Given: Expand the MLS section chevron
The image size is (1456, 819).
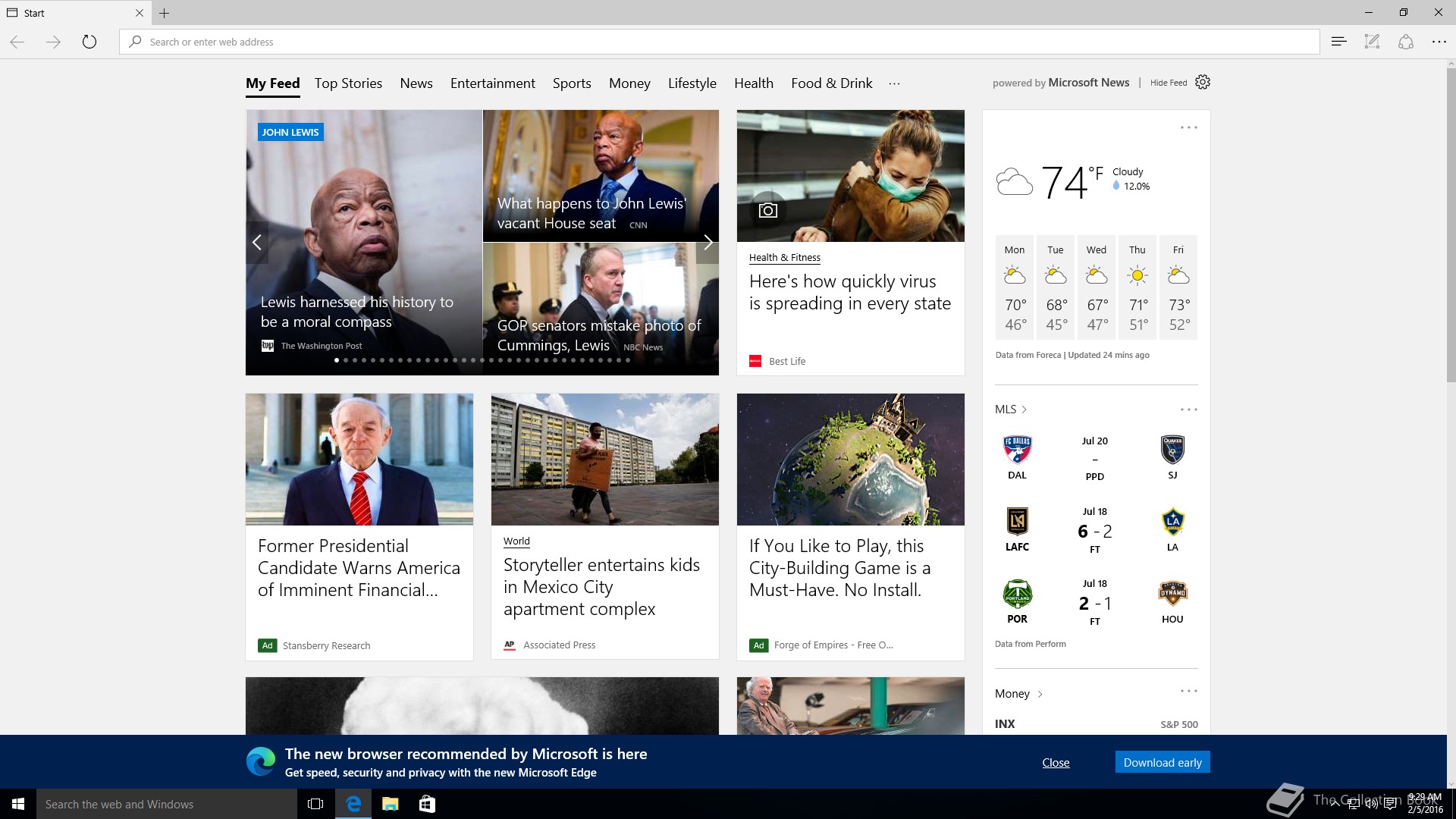Looking at the screenshot, I should pos(1024,409).
